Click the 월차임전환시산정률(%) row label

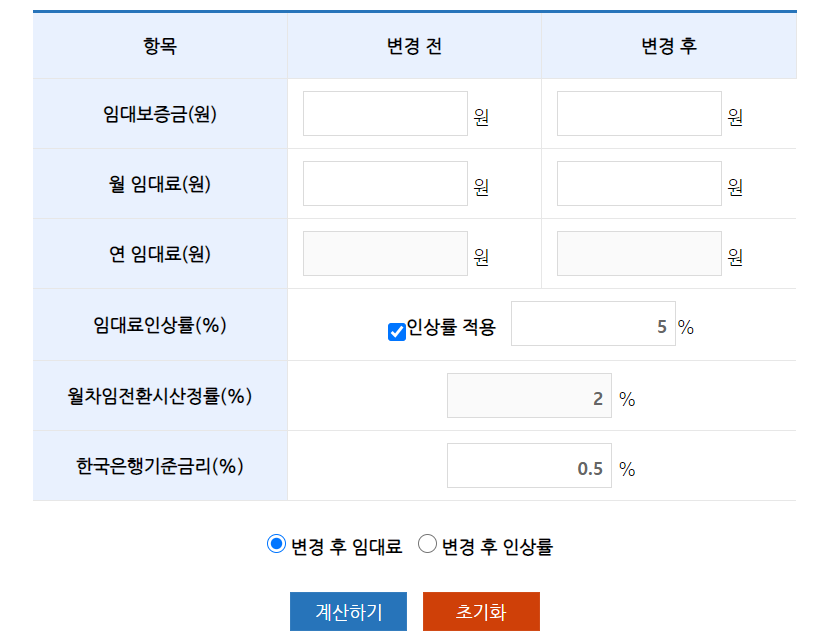click(160, 396)
